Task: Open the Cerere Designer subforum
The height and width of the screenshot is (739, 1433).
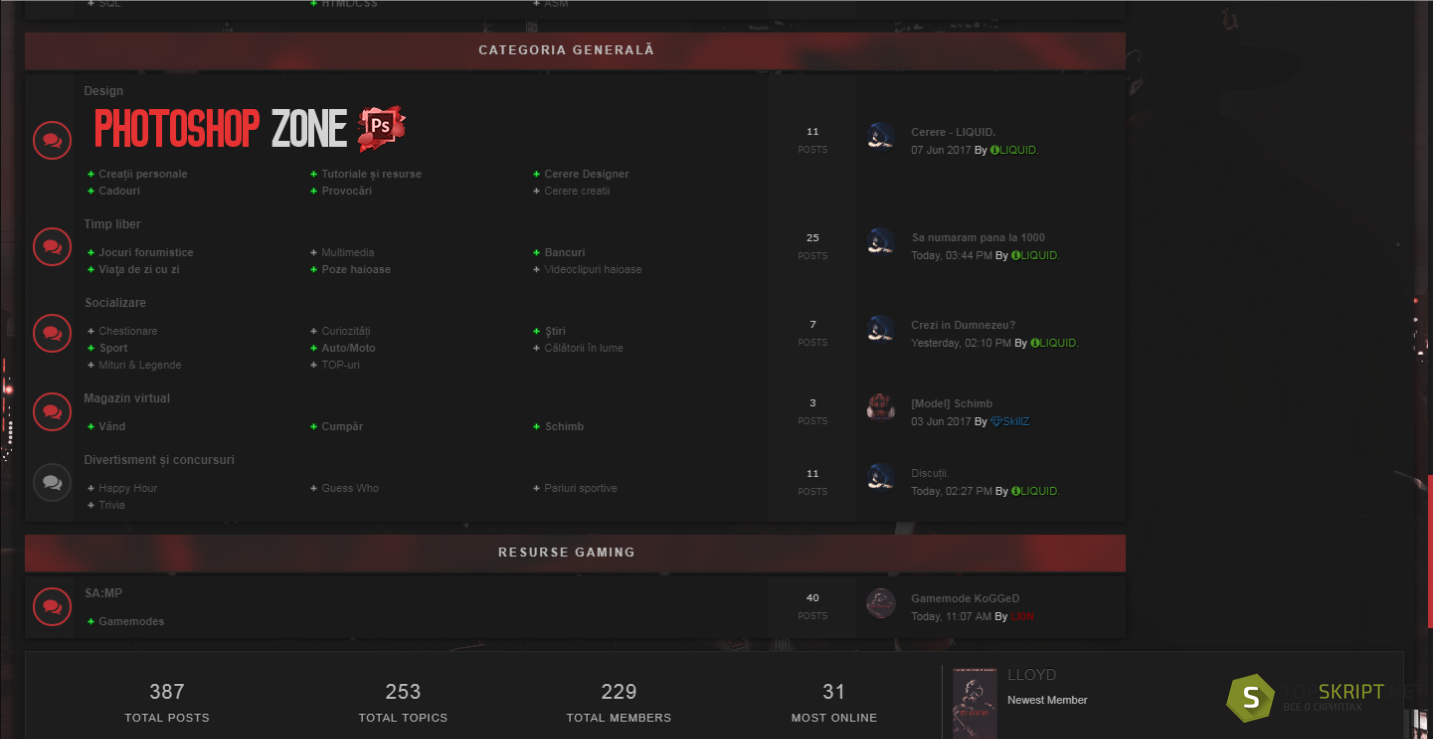Action: [x=586, y=174]
